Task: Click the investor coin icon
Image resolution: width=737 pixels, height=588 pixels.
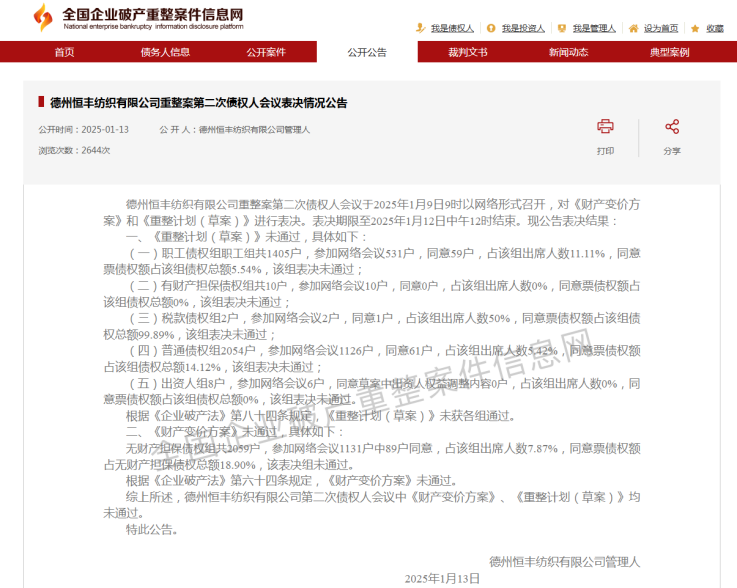Action: click(x=492, y=28)
